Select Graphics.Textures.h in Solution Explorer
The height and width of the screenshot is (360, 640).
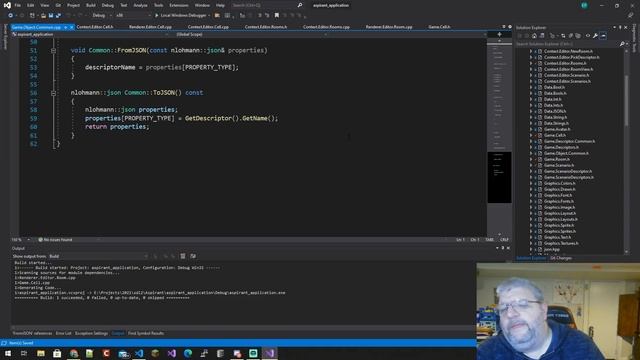(561, 243)
